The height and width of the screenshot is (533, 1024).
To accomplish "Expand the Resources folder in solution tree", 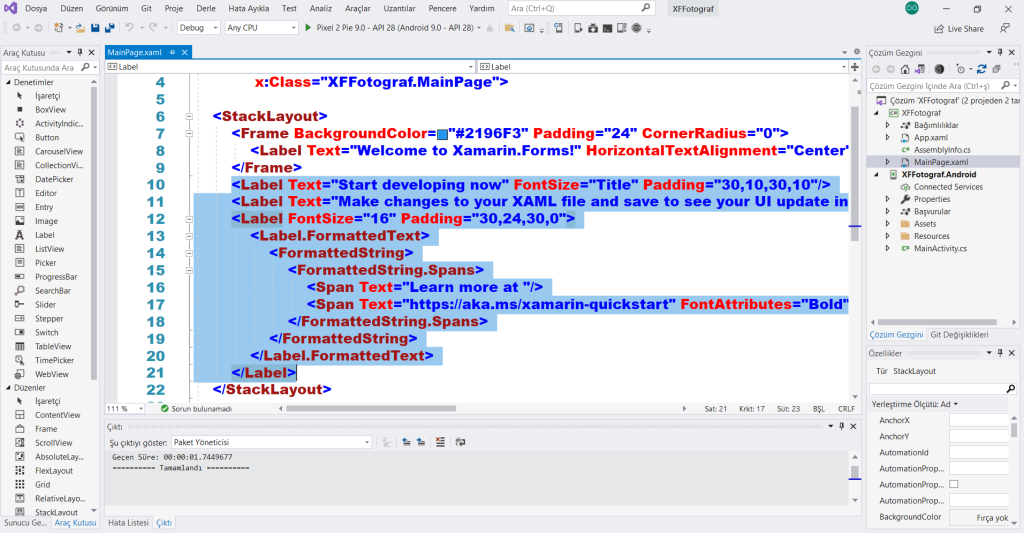I will pyautogui.click(x=888, y=236).
